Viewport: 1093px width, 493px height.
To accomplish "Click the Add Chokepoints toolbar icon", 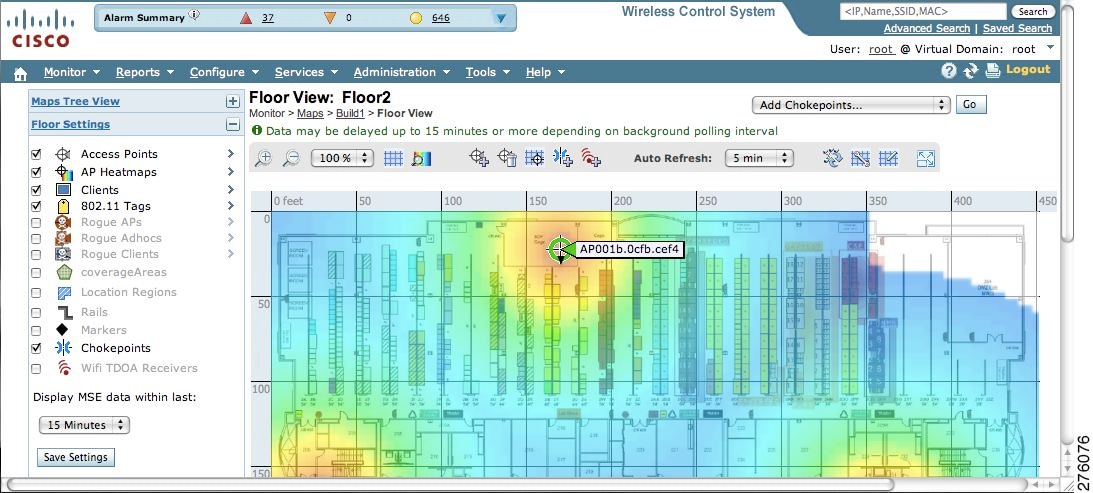I will pos(563,158).
